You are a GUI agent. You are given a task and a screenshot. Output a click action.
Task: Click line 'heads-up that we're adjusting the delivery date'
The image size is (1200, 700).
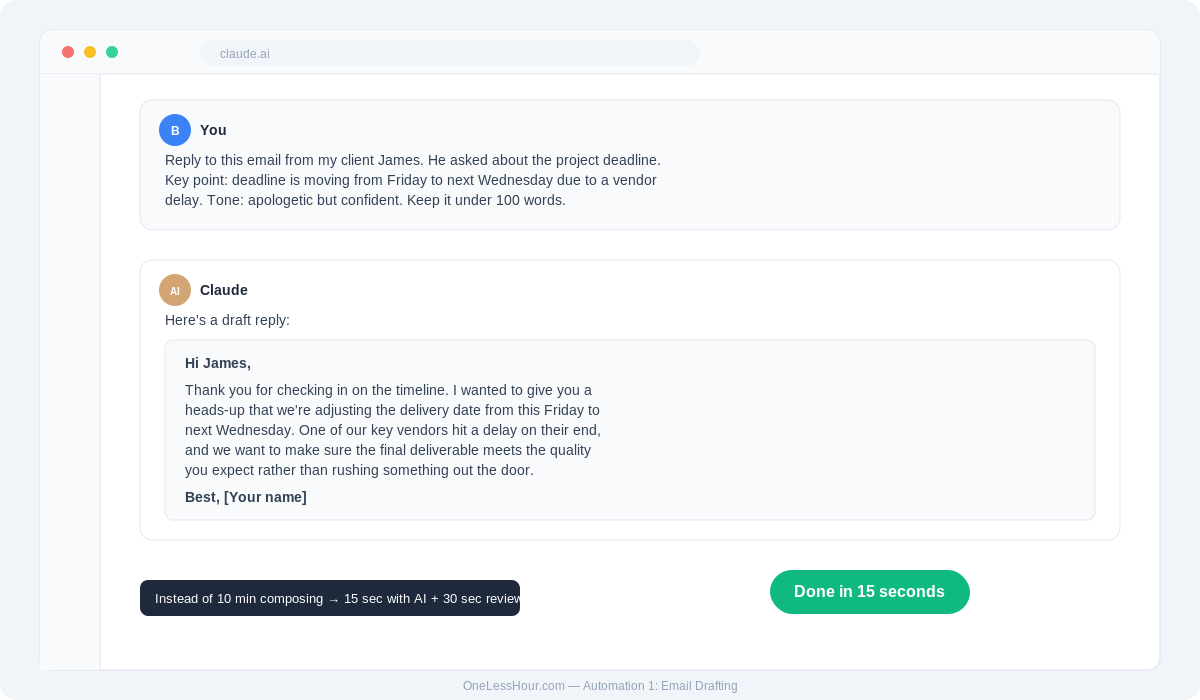pyautogui.click(x=392, y=410)
